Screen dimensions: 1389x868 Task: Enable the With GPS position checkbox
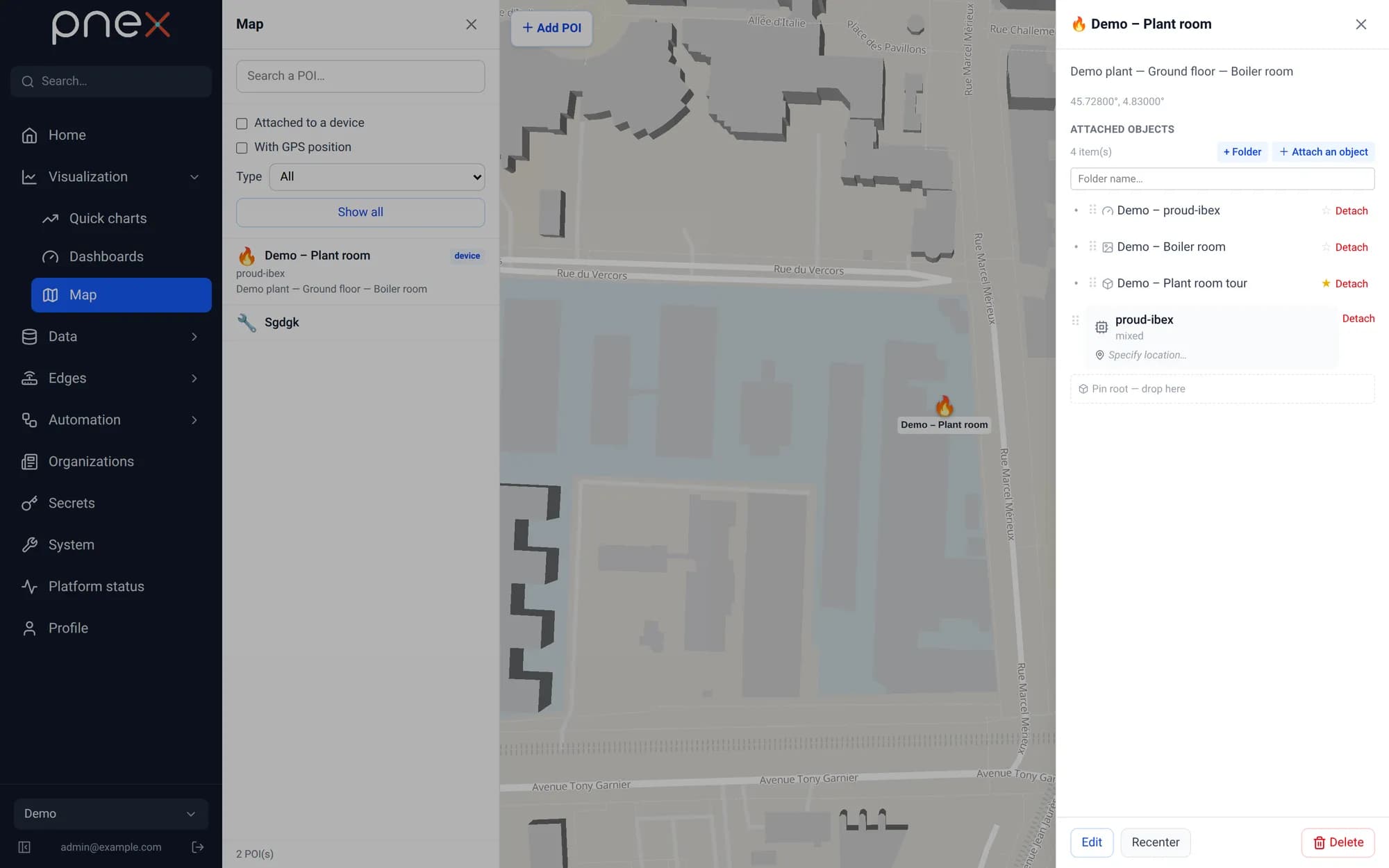tap(242, 148)
